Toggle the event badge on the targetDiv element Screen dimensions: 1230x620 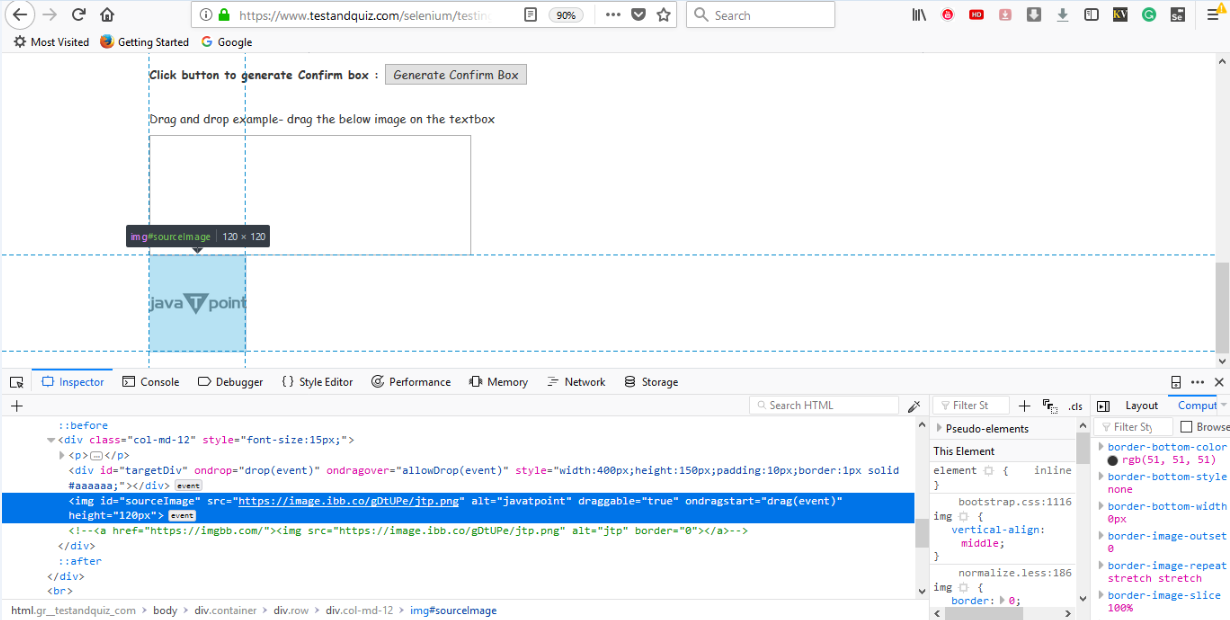tap(188, 484)
